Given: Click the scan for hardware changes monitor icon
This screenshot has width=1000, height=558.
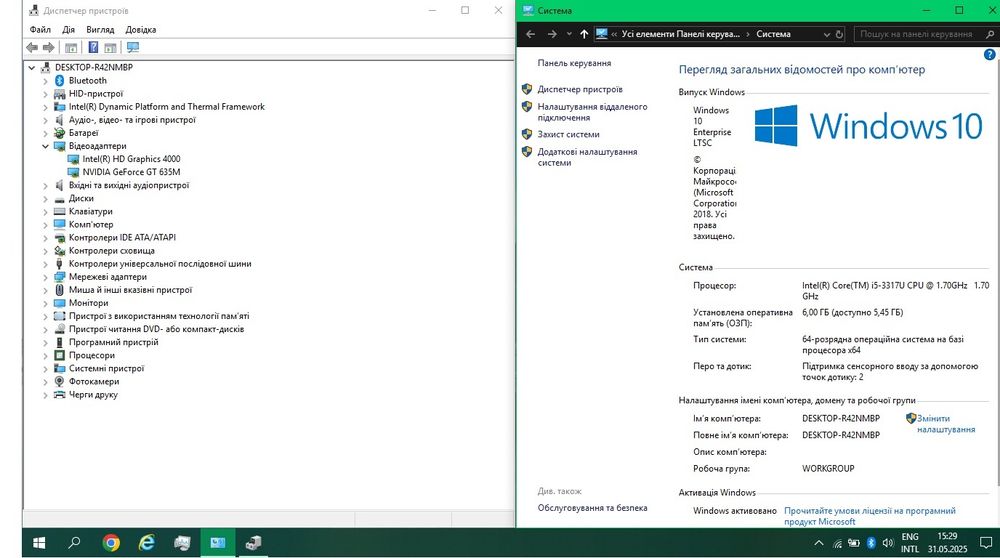Looking at the screenshot, I should pos(133,48).
